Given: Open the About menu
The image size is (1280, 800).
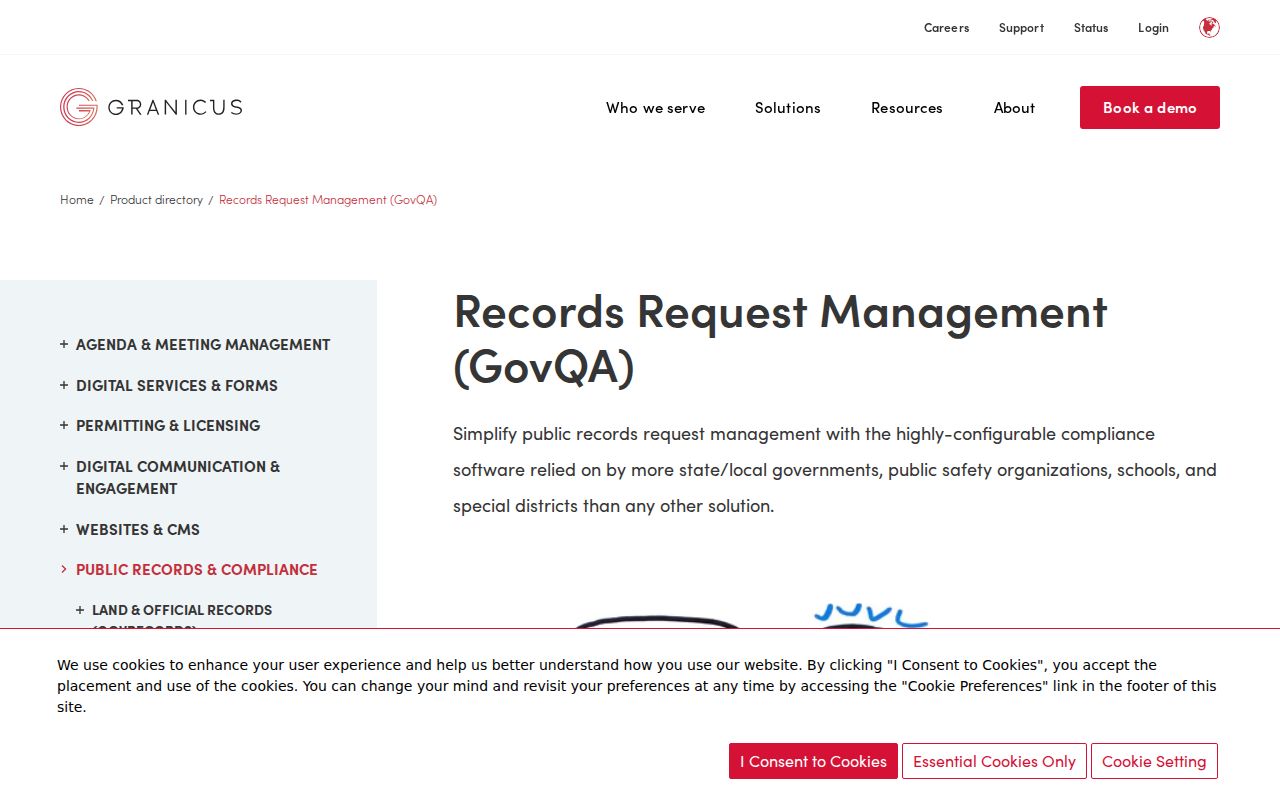Looking at the screenshot, I should click(1014, 108).
